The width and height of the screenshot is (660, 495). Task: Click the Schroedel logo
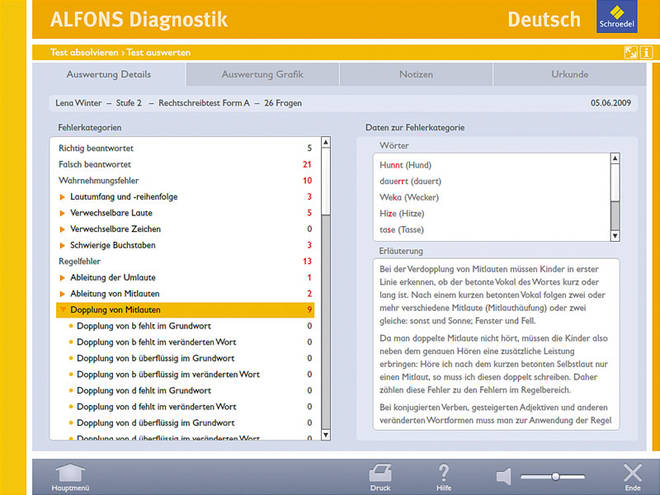pyautogui.click(x=617, y=17)
